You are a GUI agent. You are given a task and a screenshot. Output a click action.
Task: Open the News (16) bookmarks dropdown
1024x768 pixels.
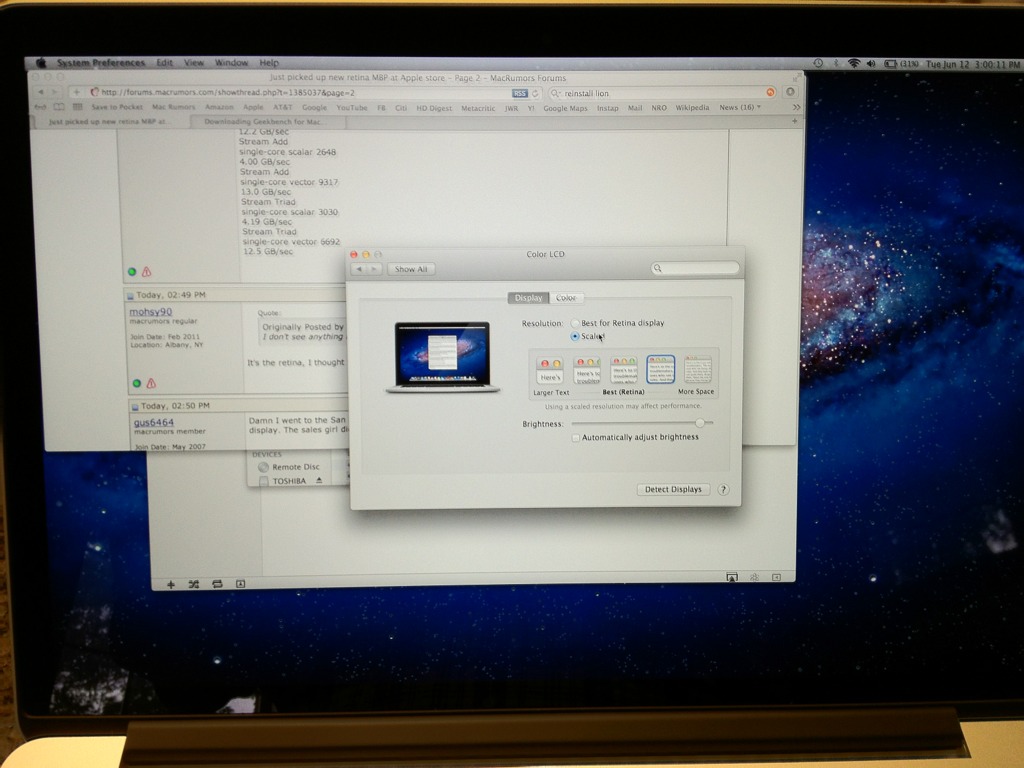[x=740, y=107]
